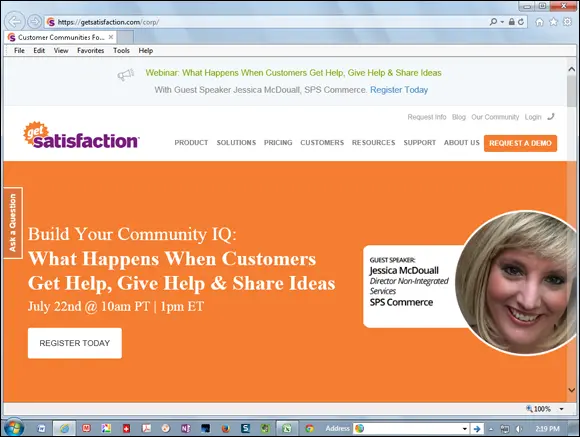This screenshot has width=580, height=437.
Task: Click the search magnifier in the address bar
Action: (x=493, y=21)
